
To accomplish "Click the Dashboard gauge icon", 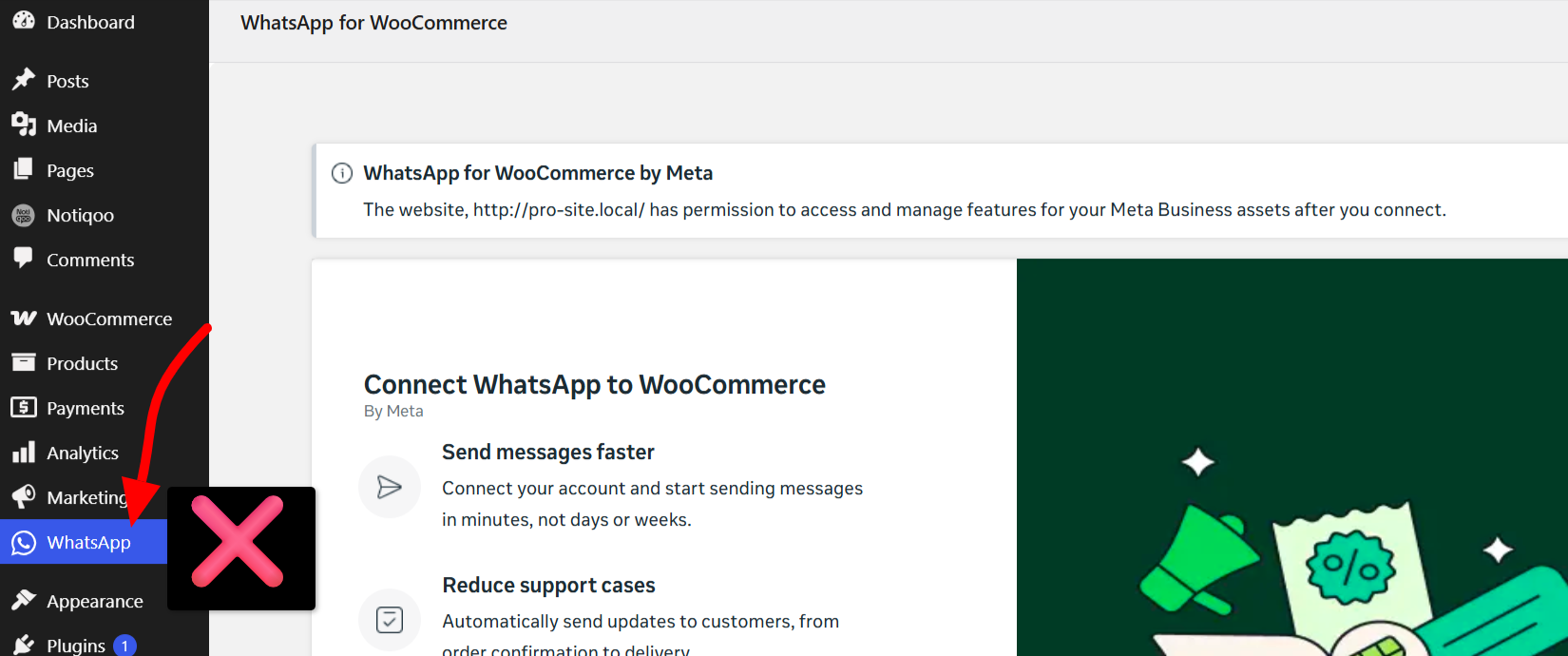I will (24, 20).
